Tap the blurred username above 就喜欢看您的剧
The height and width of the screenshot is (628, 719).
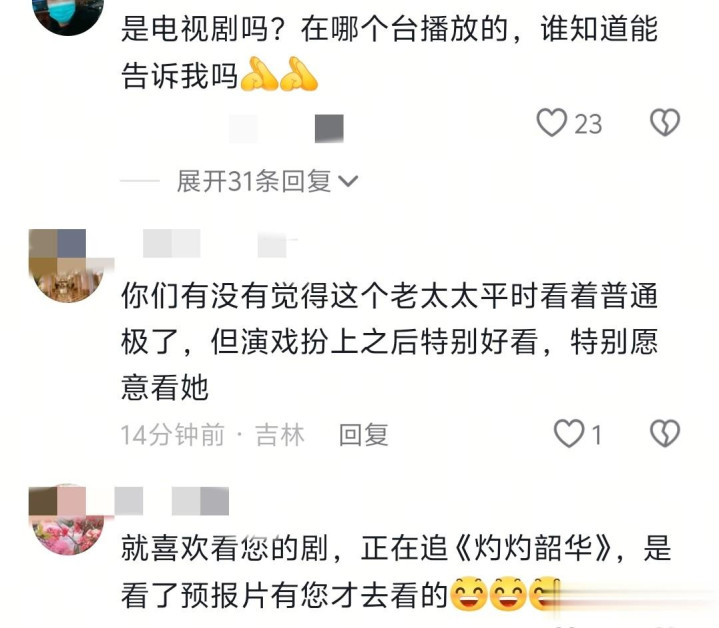171,501
